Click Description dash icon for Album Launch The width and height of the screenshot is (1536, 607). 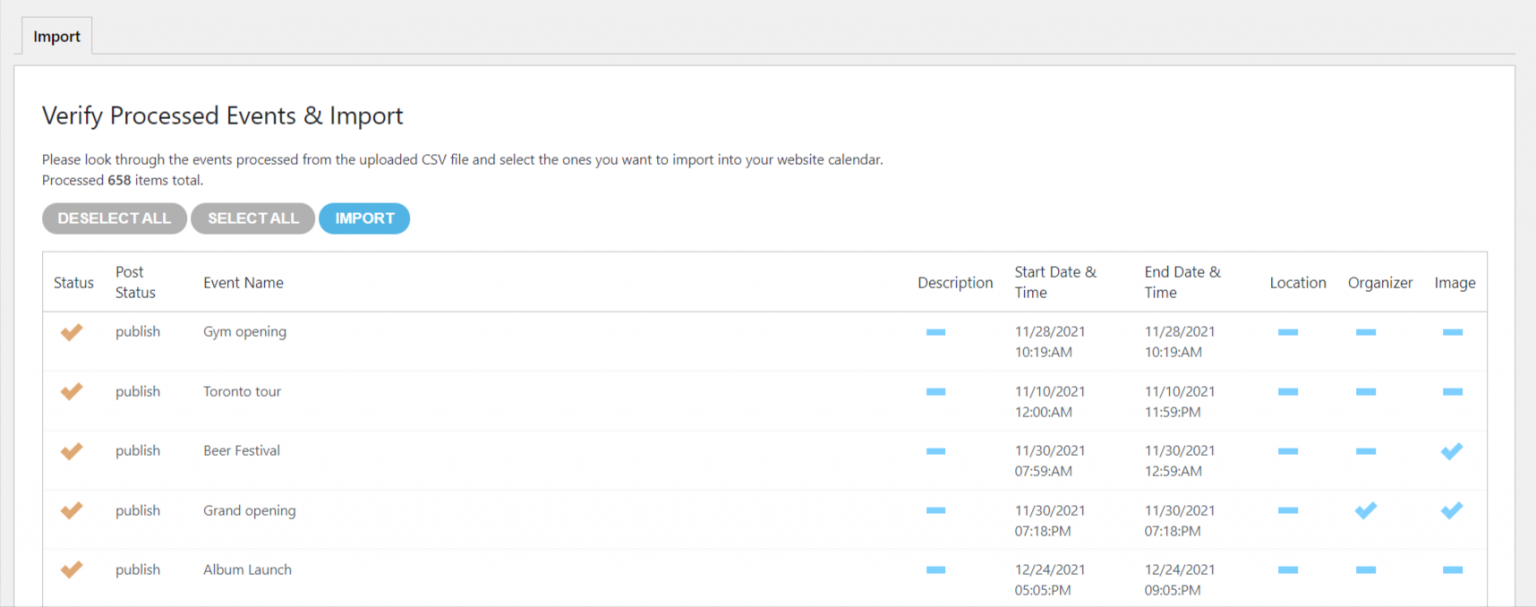936,570
